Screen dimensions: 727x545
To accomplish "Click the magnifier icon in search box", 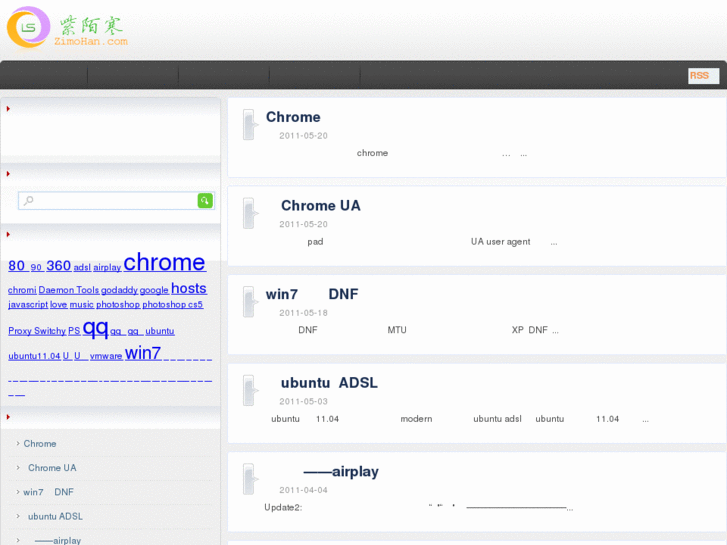I will click(29, 200).
